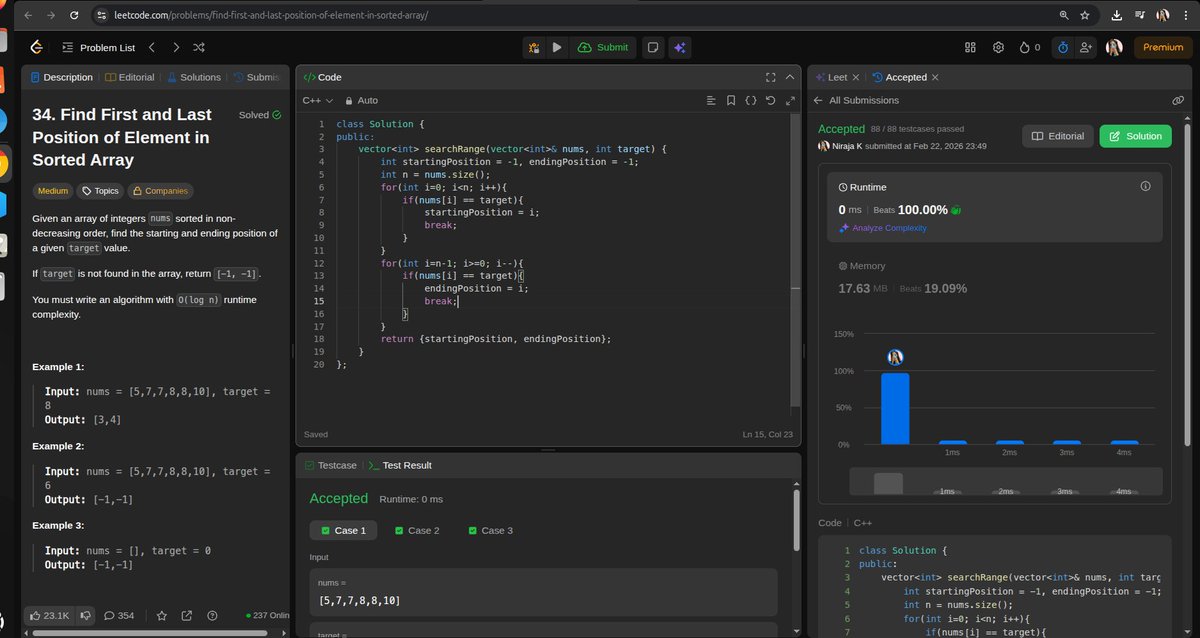Click the invite user icon

coord(1087,47)
